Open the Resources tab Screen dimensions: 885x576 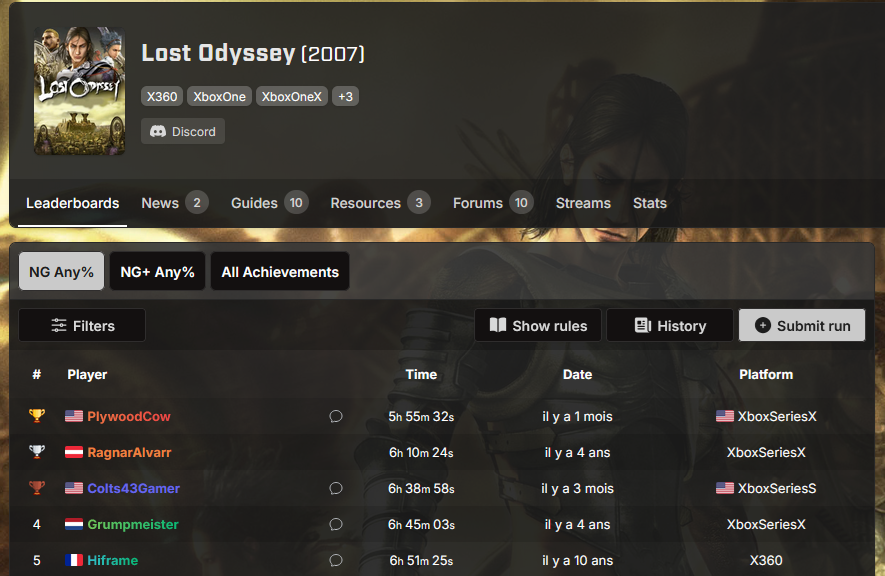tap(380, 203)
